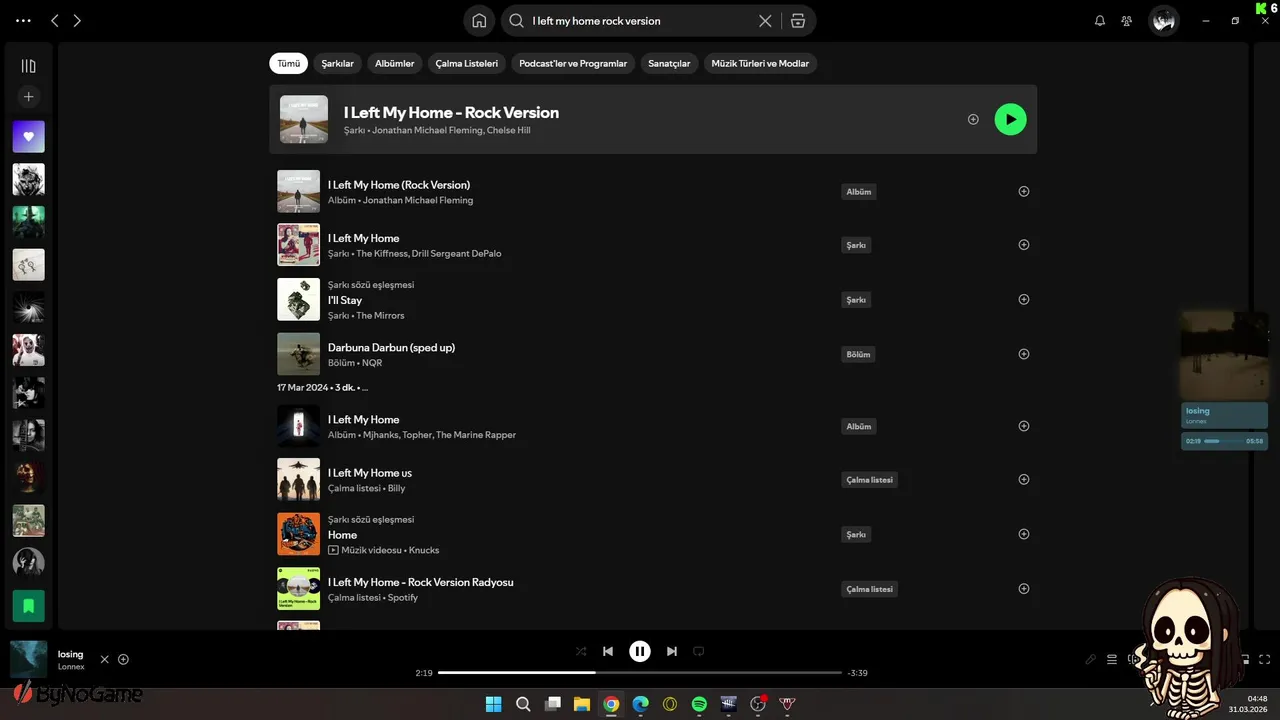Focus the search input field

point(640,20)
